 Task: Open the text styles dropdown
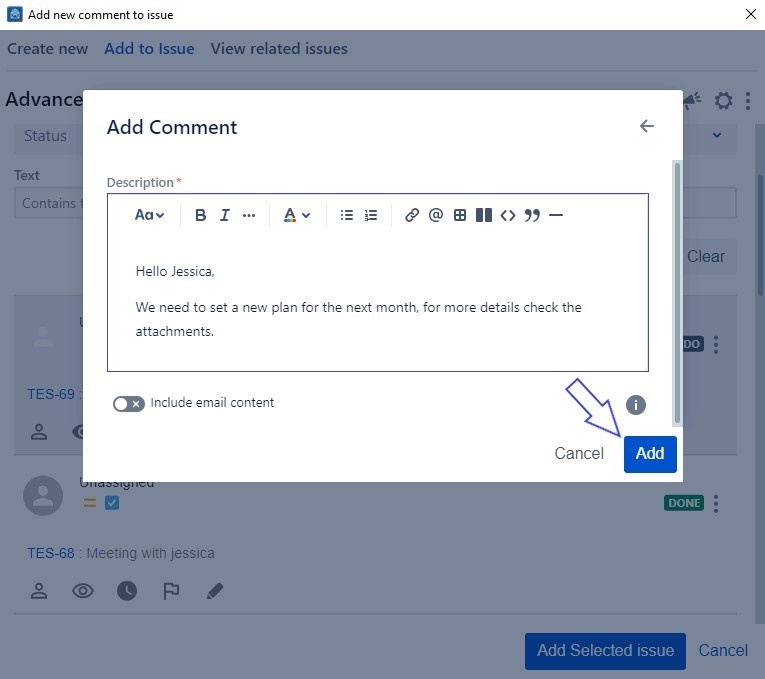coord(150,215)
